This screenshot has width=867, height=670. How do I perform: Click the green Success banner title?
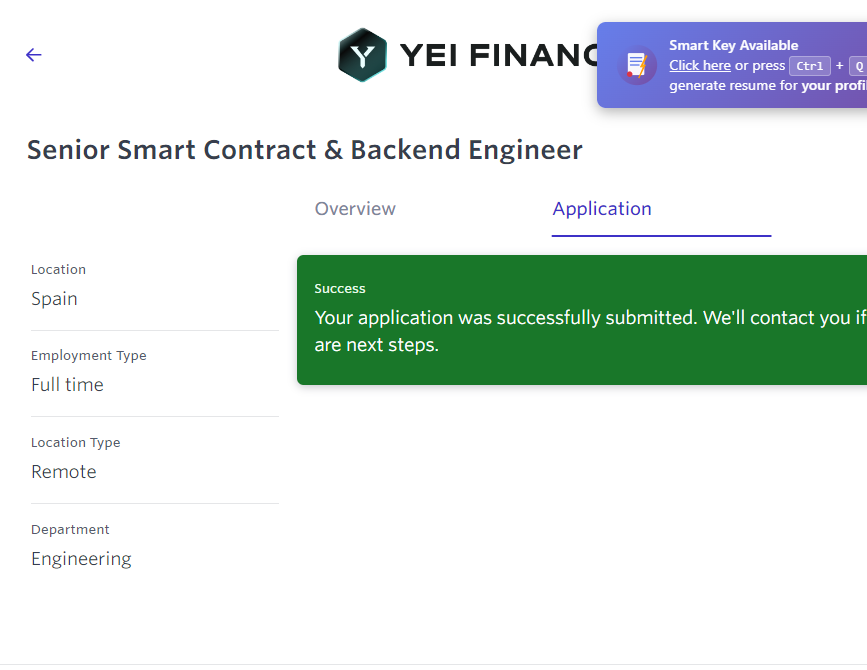pos(340,288)
